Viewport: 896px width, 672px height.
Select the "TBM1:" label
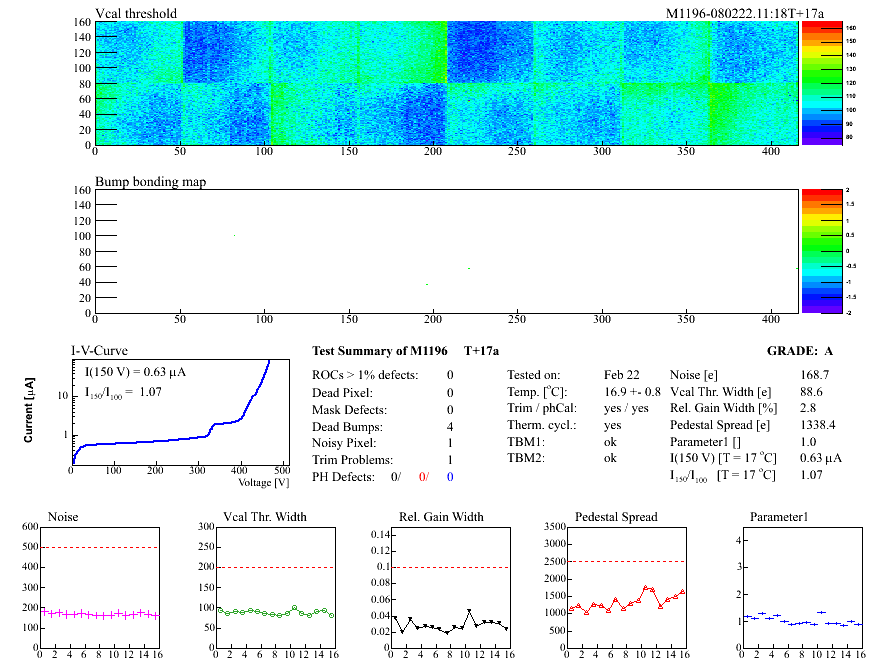click(526, 442)
